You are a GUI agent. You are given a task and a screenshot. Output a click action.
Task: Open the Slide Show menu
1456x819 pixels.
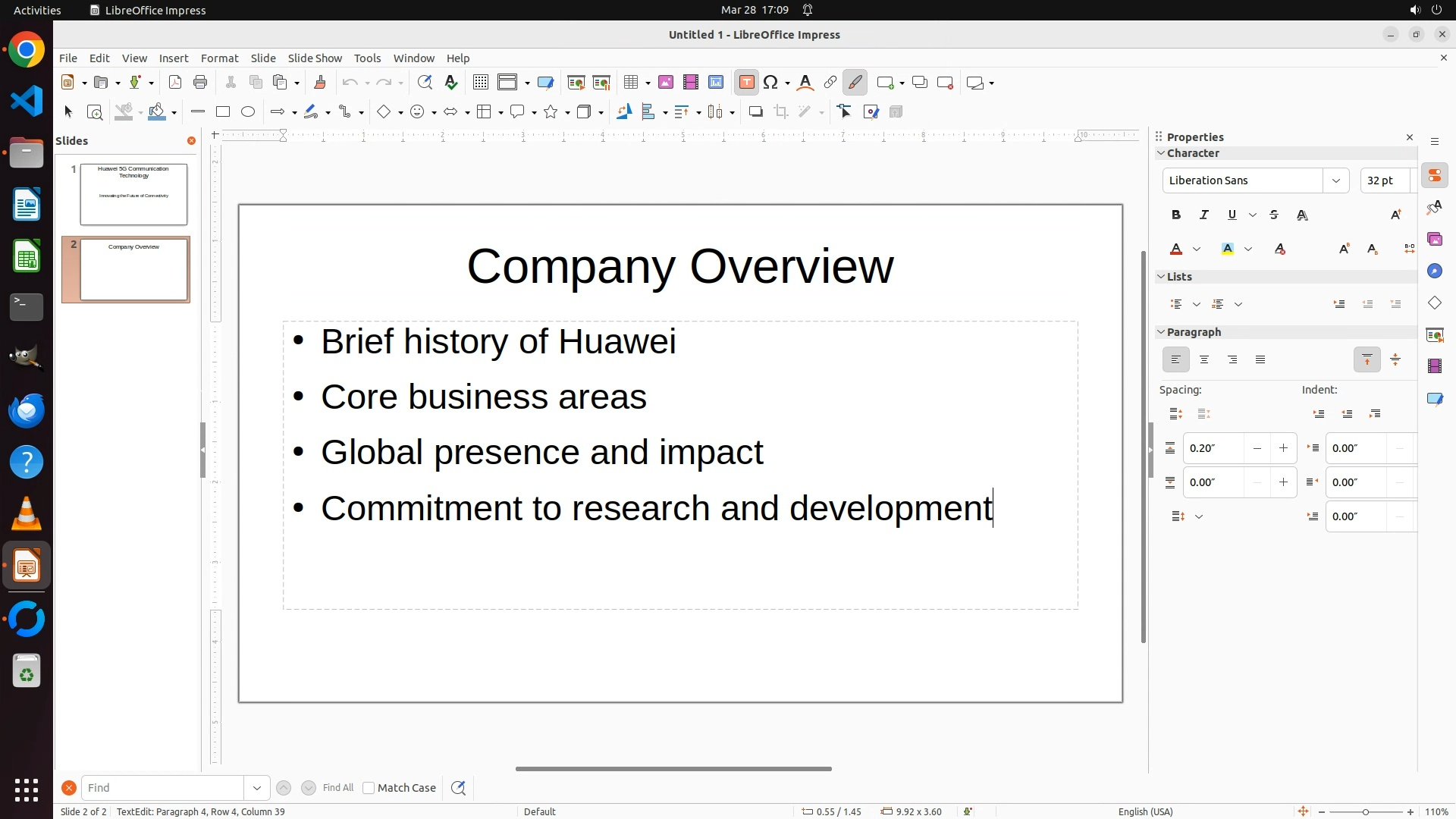coord(315,58)
